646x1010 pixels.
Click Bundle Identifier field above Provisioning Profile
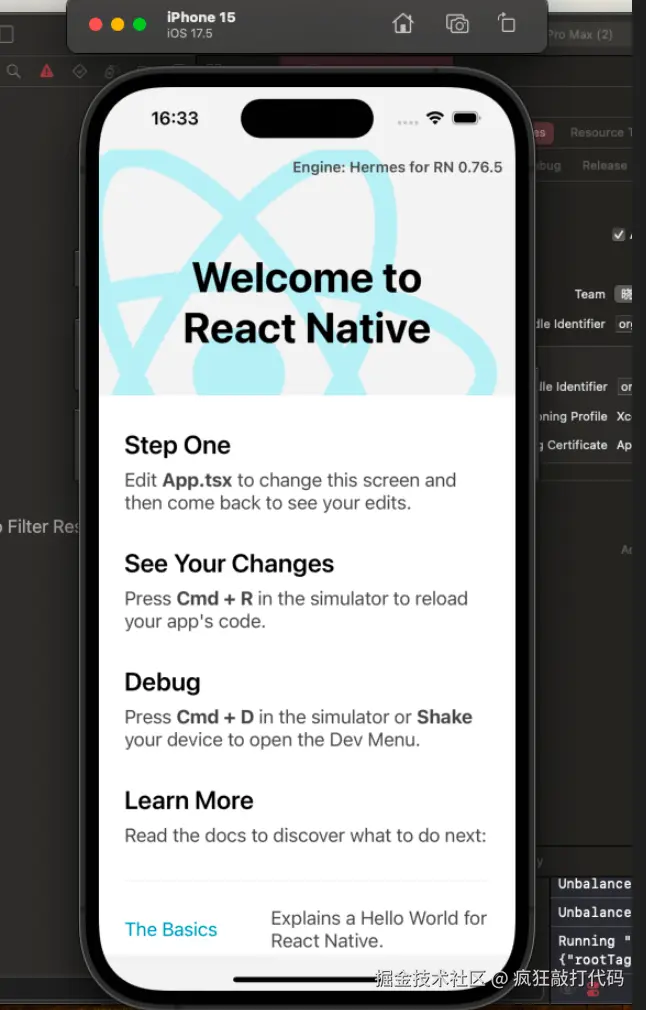pyautogui.click(x=625, y=386)
